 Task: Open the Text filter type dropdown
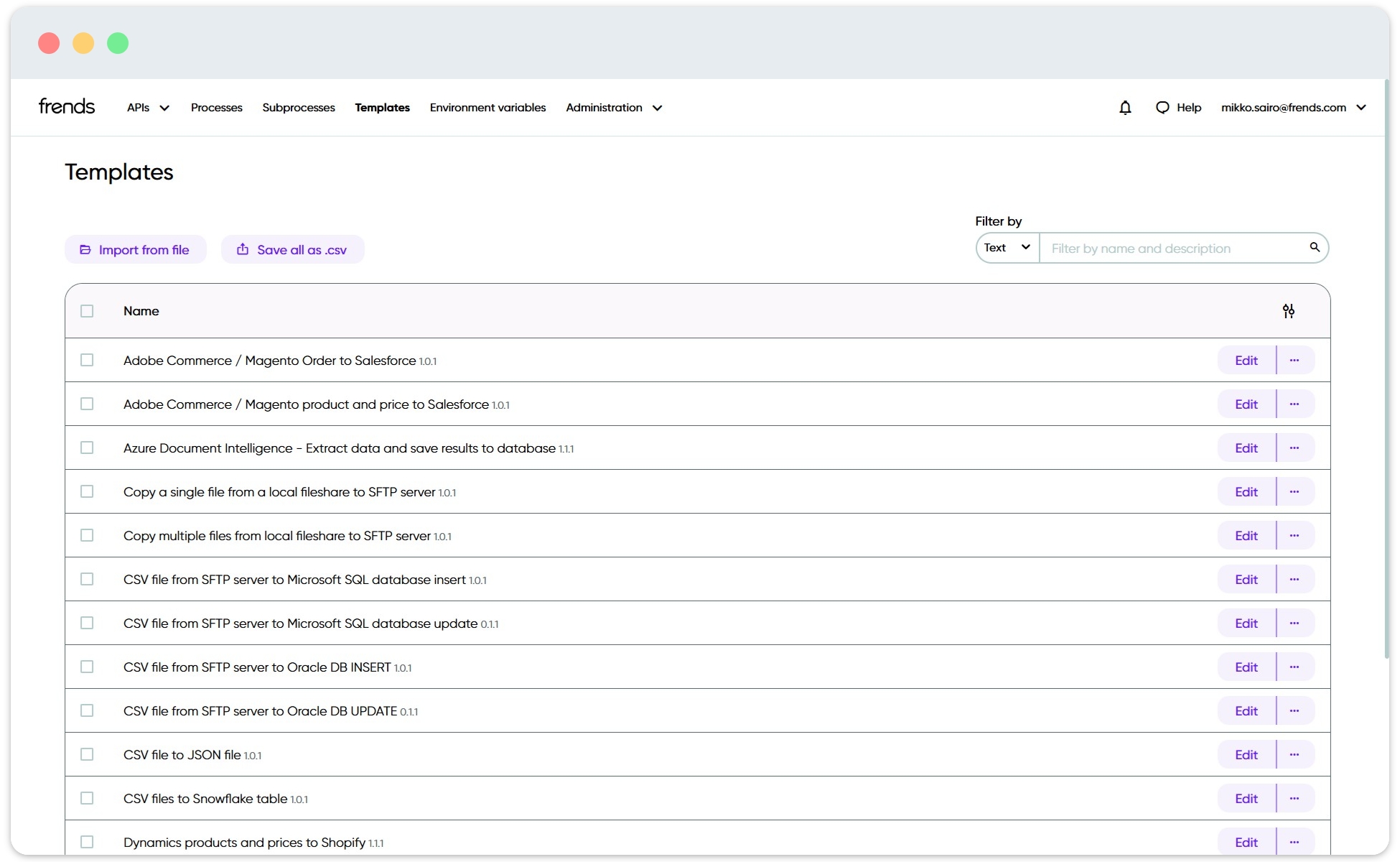point(1007,248)
